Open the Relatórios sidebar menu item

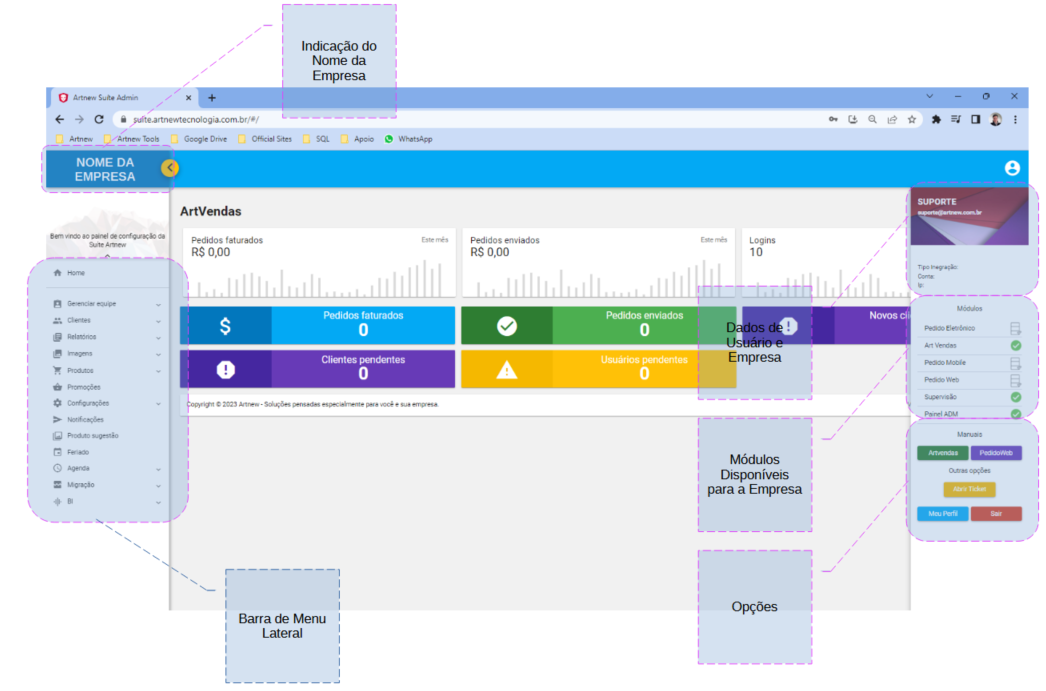click(107, 337)
